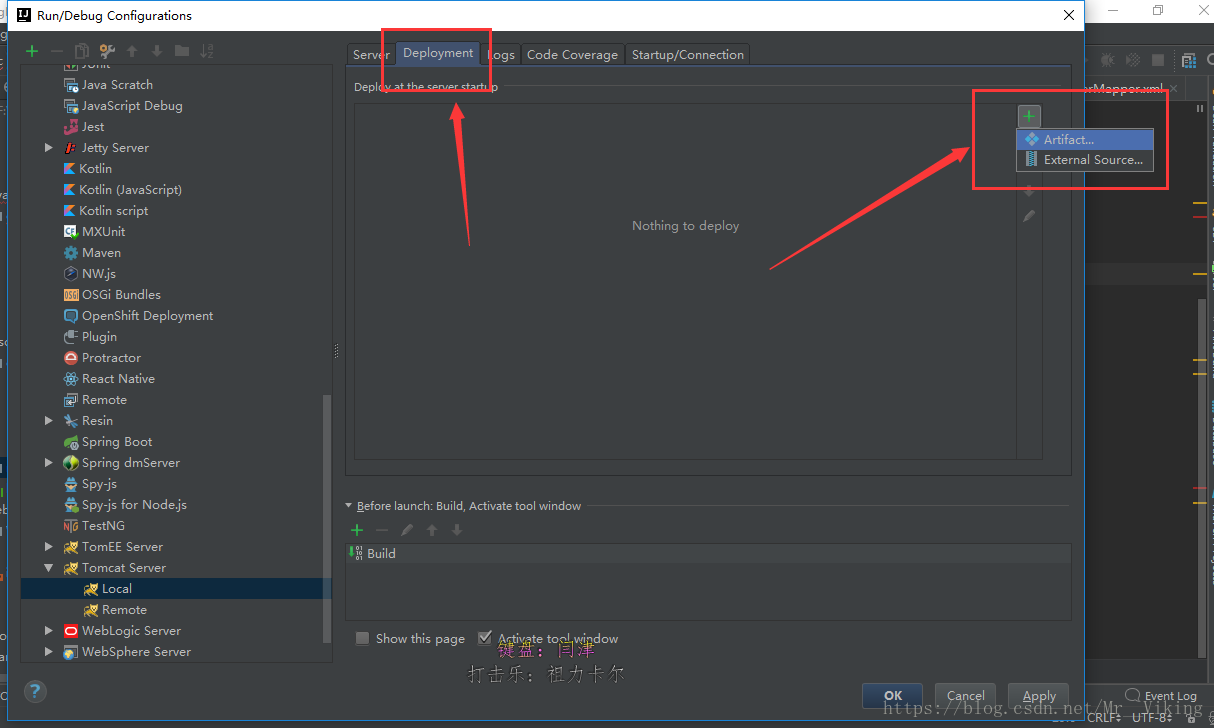Click the Spring Boot icon

coord(71,442)
